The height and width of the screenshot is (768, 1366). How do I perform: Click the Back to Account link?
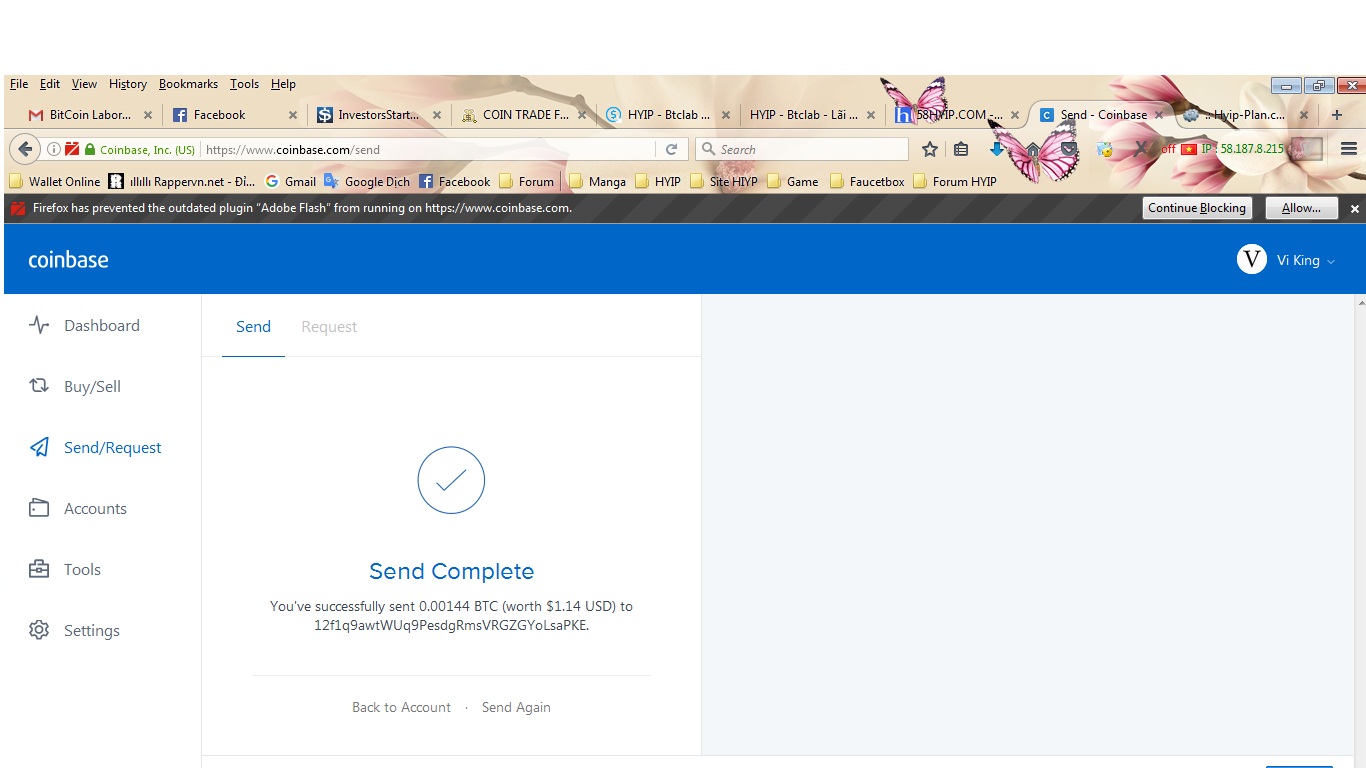[x=401, y=707]
